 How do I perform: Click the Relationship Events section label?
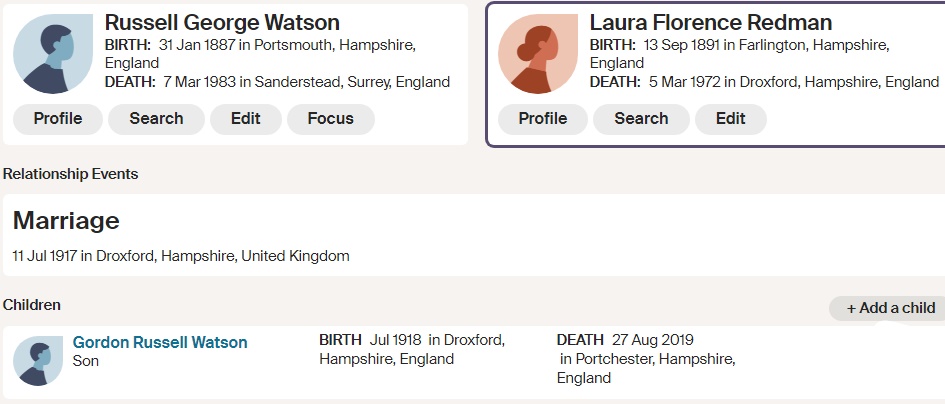coord(71,174)
